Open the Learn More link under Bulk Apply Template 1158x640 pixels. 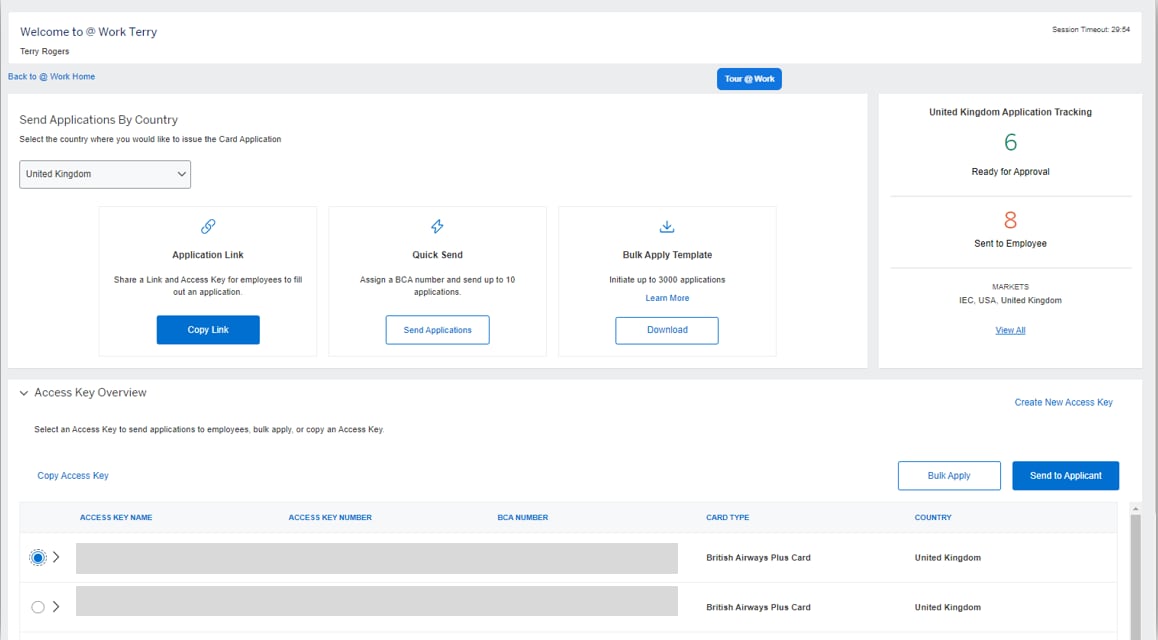coord(666,297)
